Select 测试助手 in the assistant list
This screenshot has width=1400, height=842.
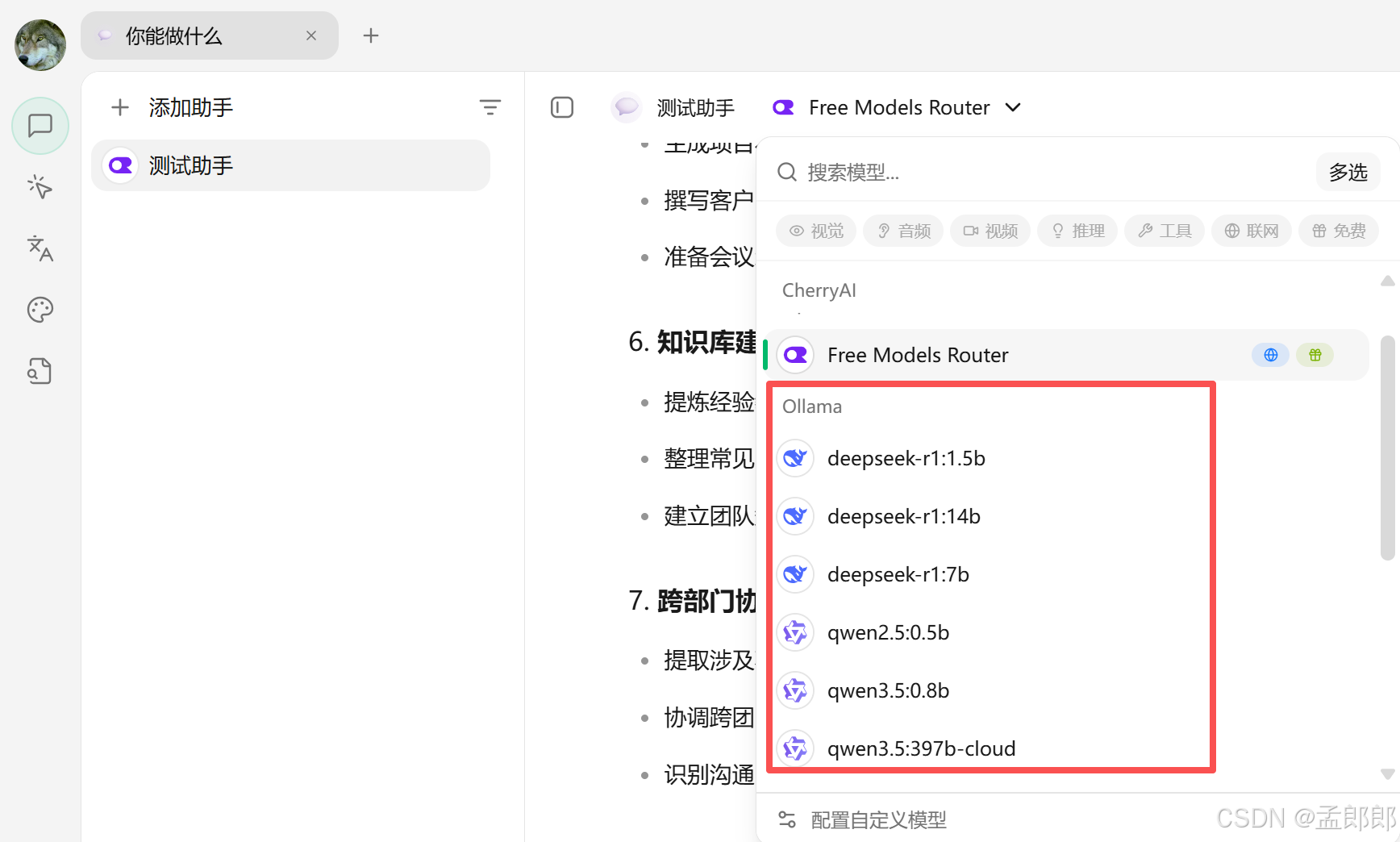tap(290, 165)
